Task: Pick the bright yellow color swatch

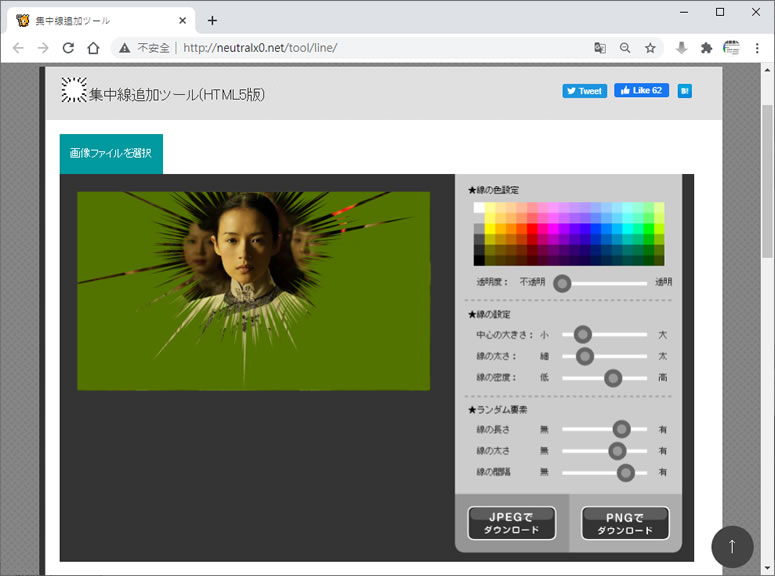Action: (490, 229)
